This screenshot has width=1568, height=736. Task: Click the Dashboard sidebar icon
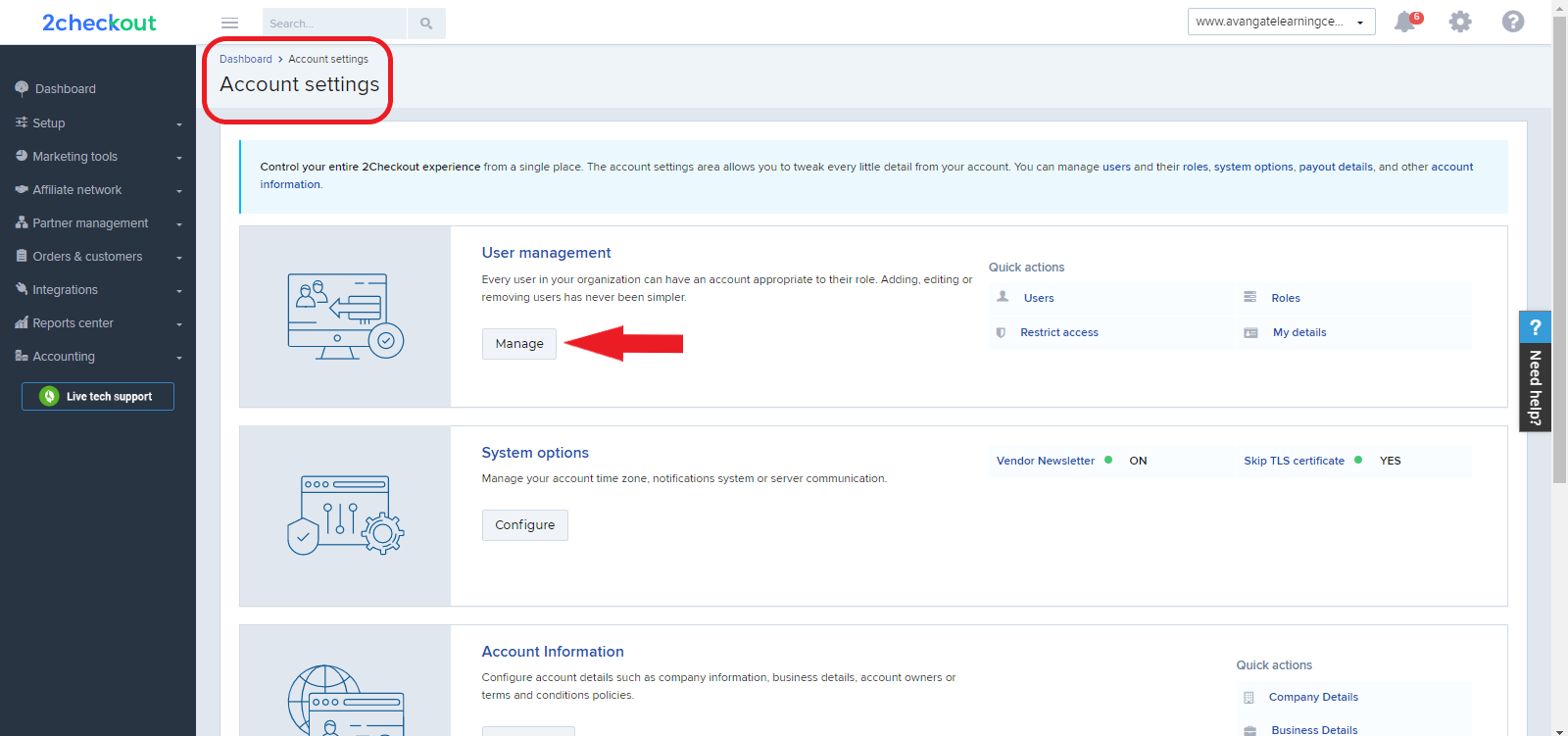pyautogui.click(x=22, y=88)
